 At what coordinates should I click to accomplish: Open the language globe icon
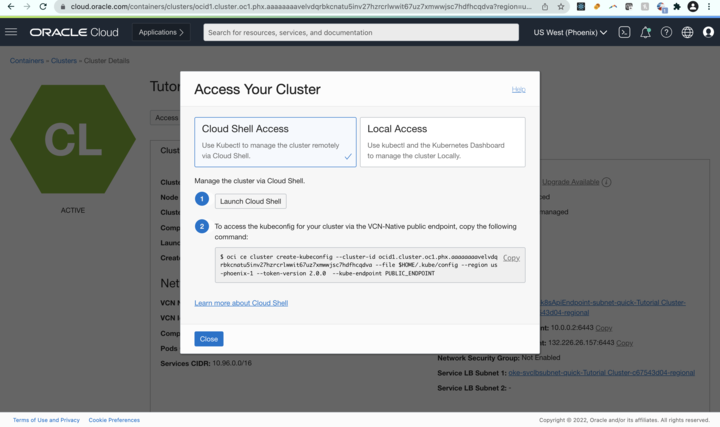coord(687,32)
